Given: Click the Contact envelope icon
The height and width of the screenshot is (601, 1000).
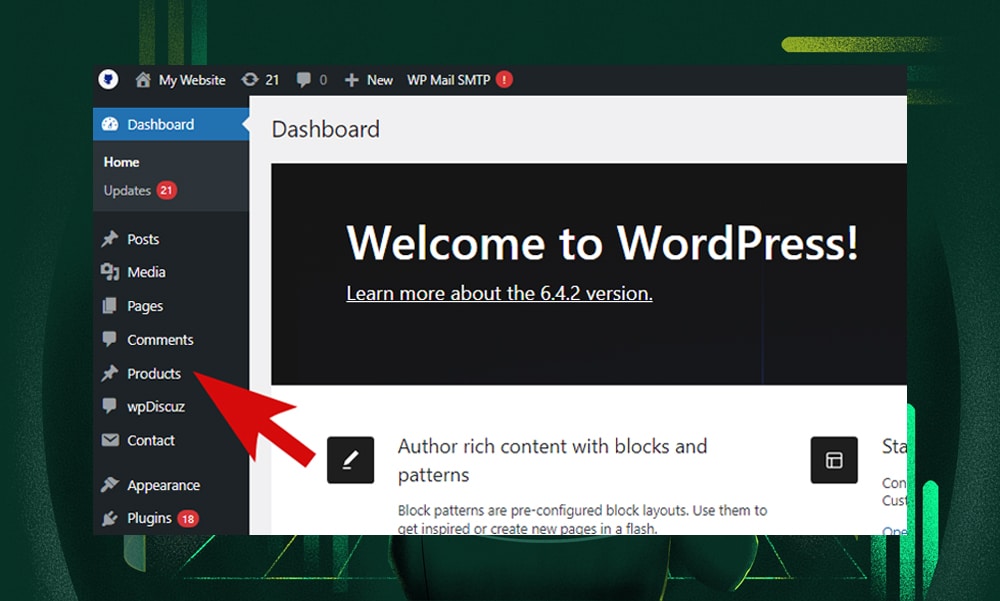Looking at the screenshot, I should point(111,440).
